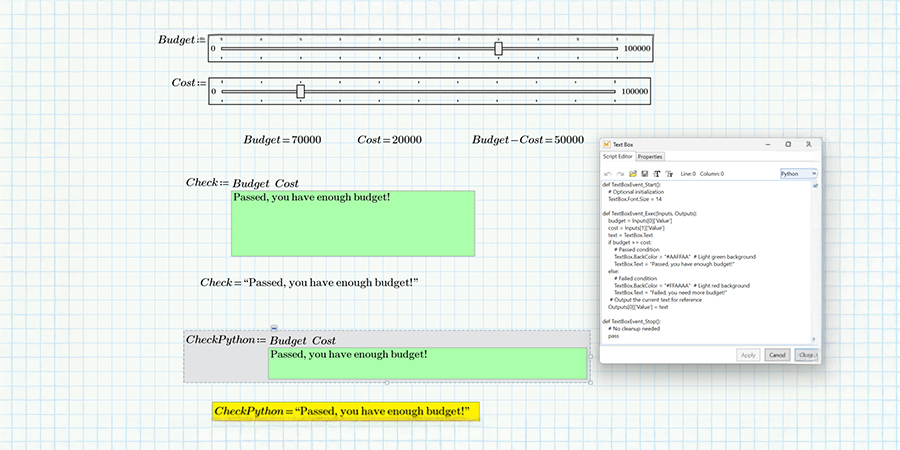Click the Close button in dialog footer
This screenshot has width=900, height=450.
[805, 354]
